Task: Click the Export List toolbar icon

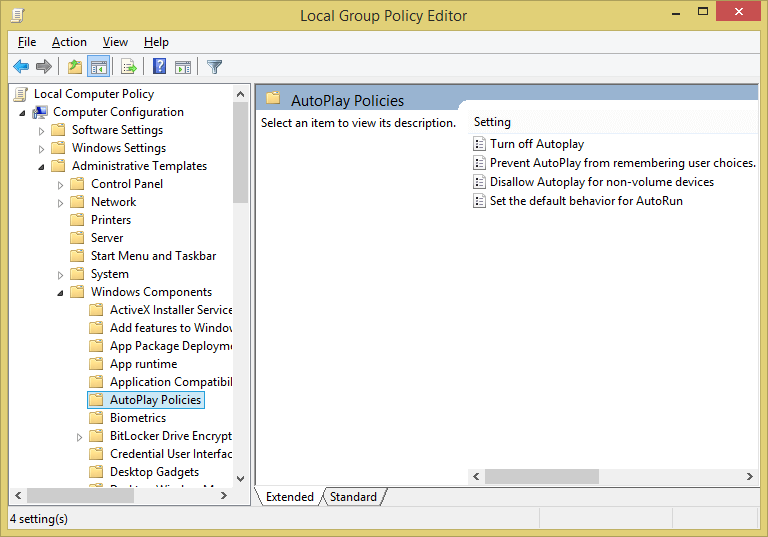Action: (129, 66)
